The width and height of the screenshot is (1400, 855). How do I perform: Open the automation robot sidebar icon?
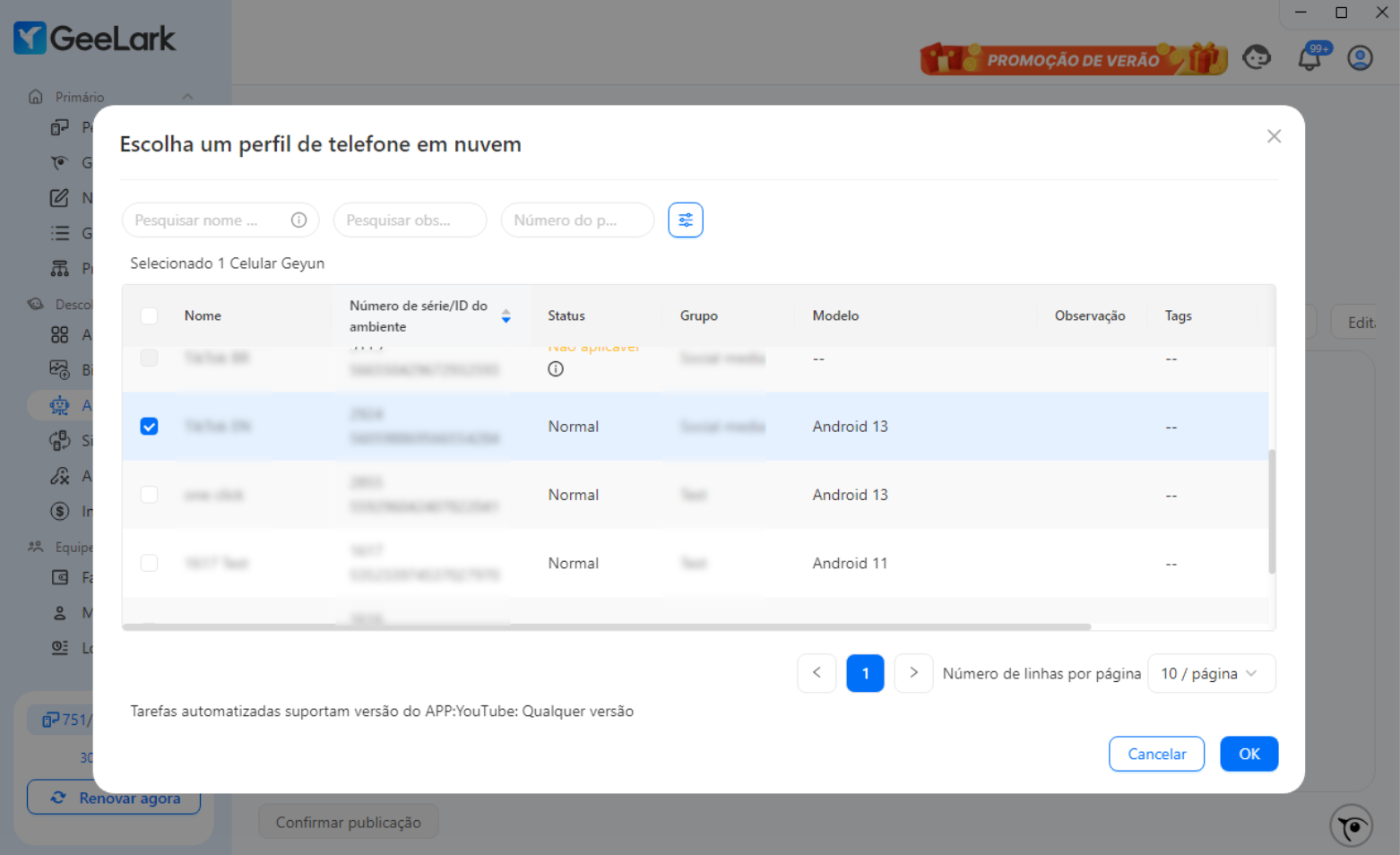coord(60,405)
